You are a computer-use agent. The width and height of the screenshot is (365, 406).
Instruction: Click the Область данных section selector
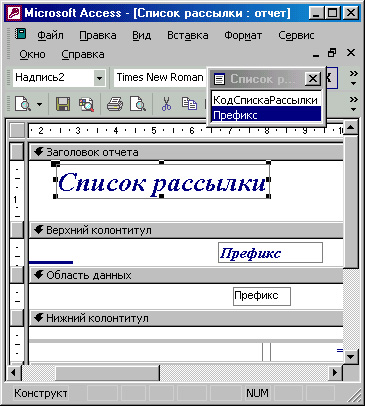(x=16, y=275)
